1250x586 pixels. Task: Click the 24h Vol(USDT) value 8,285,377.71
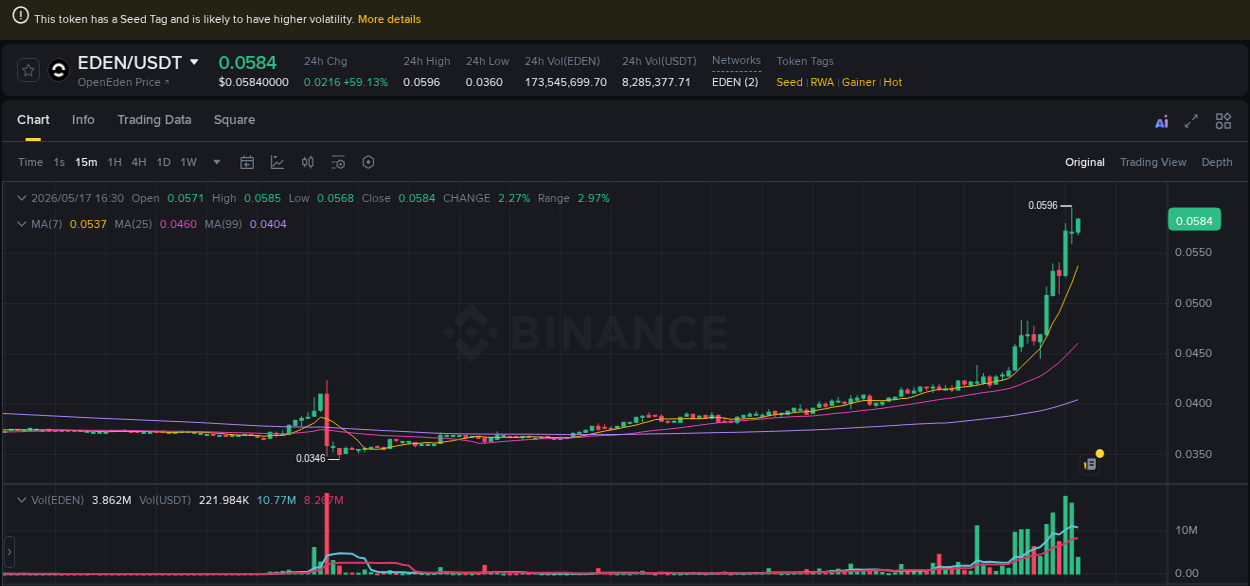(x=656, y=82)
